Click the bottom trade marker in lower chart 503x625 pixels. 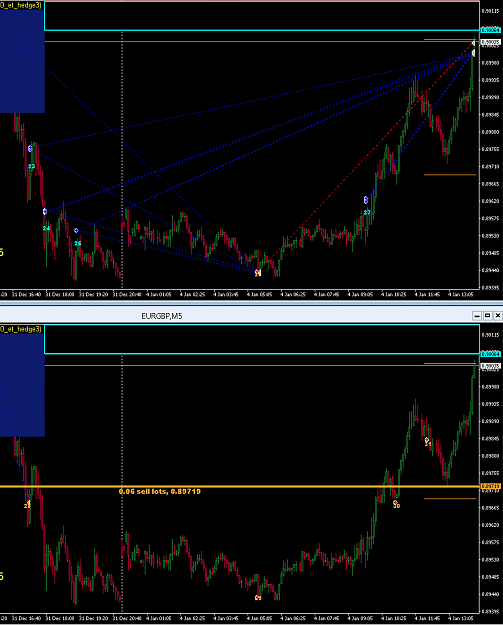pos(258,597)
